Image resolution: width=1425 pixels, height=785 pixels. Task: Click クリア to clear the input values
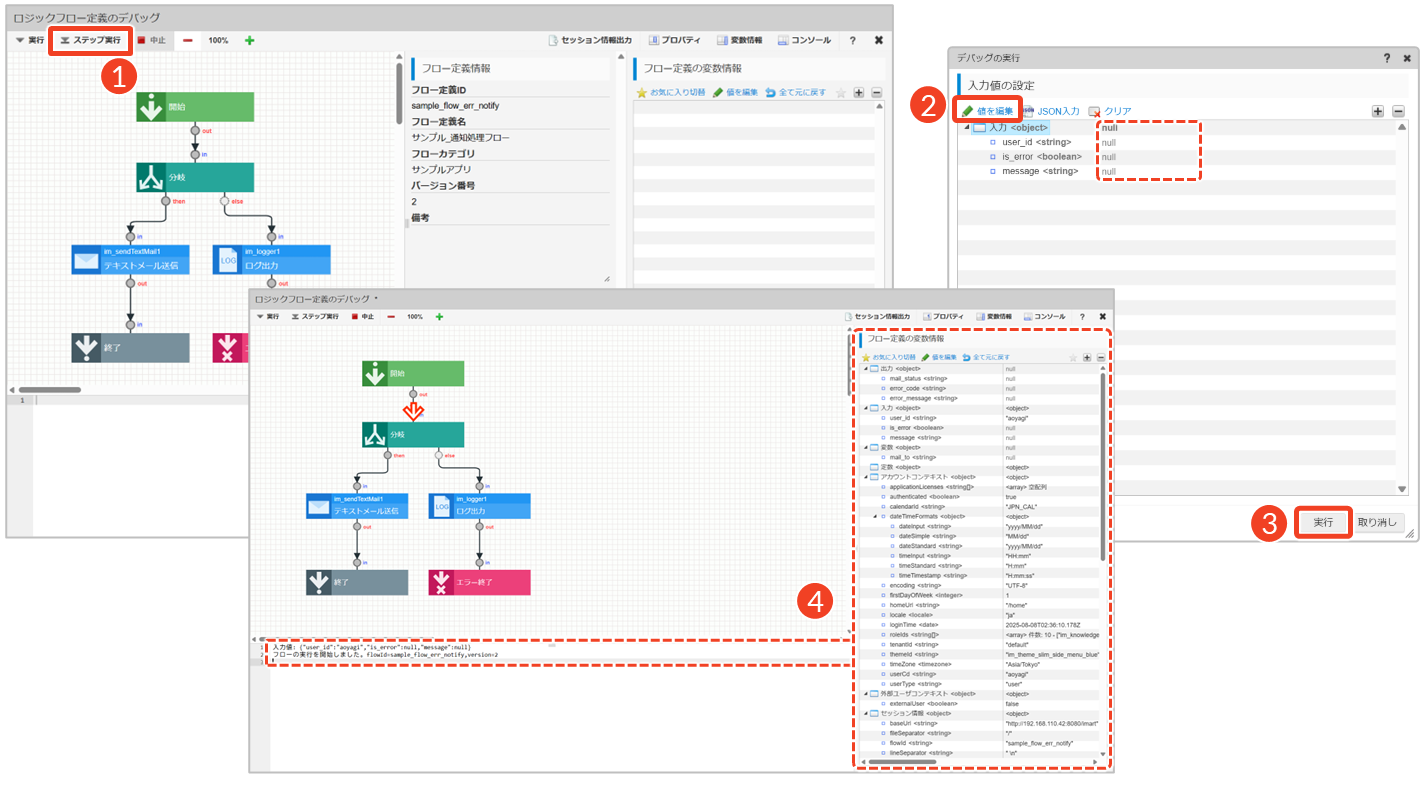pos(1110,111)
